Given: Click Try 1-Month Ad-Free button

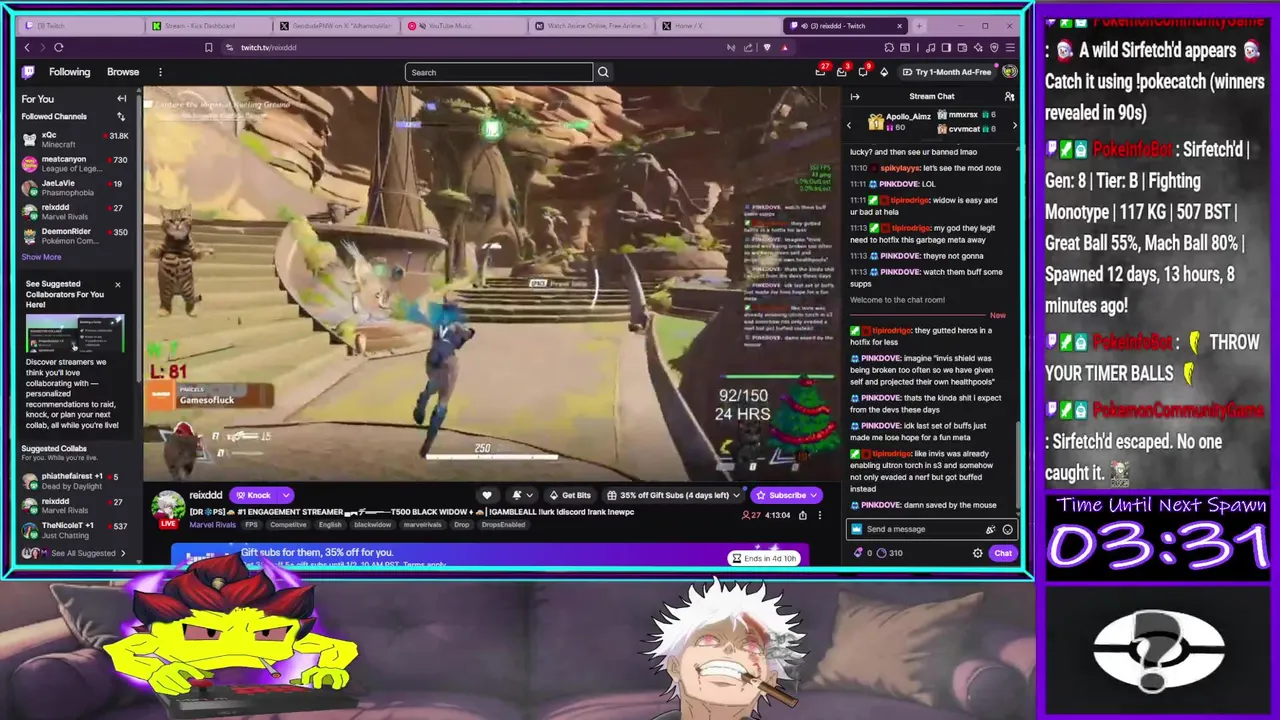Looking at the screenshot, I should click(947, 72).
